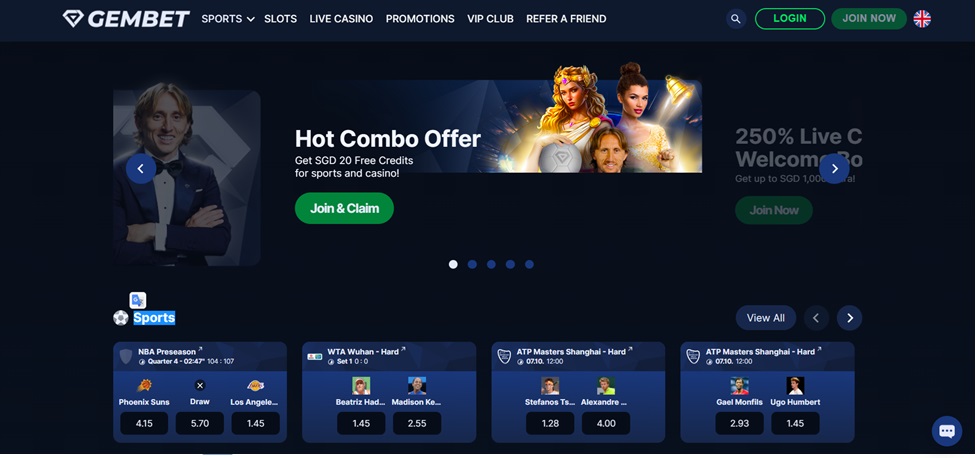Click the banner previous arrow
Image resolution: width=980 pixels, height=458 pixels.
coord(141,169)
